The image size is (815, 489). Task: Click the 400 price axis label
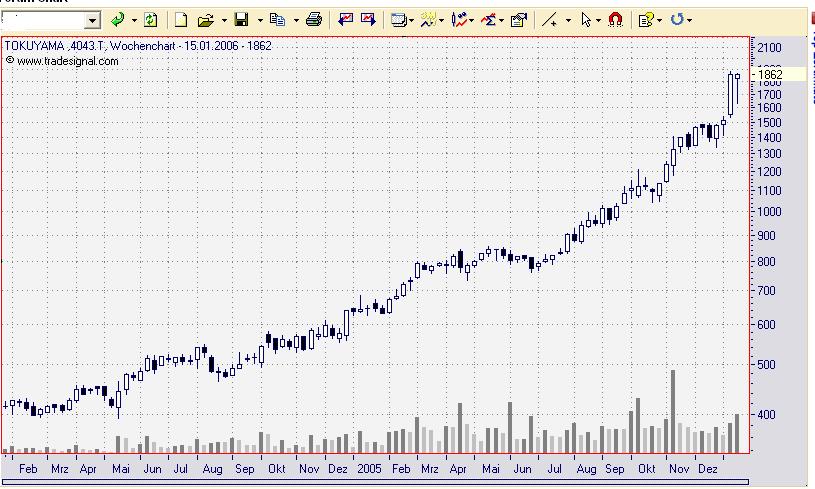(767, 414)
